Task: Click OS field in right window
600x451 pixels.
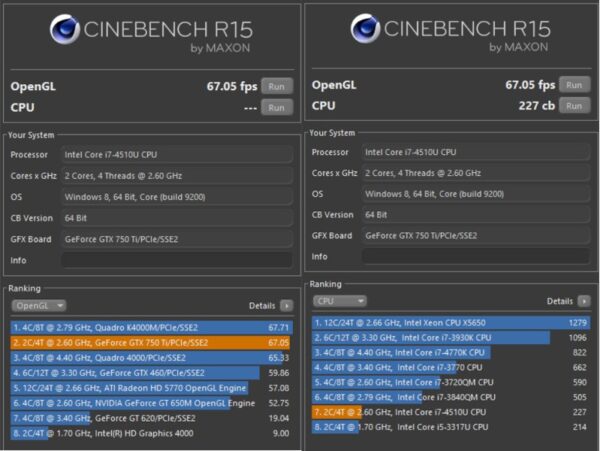Action: [476, 194]
